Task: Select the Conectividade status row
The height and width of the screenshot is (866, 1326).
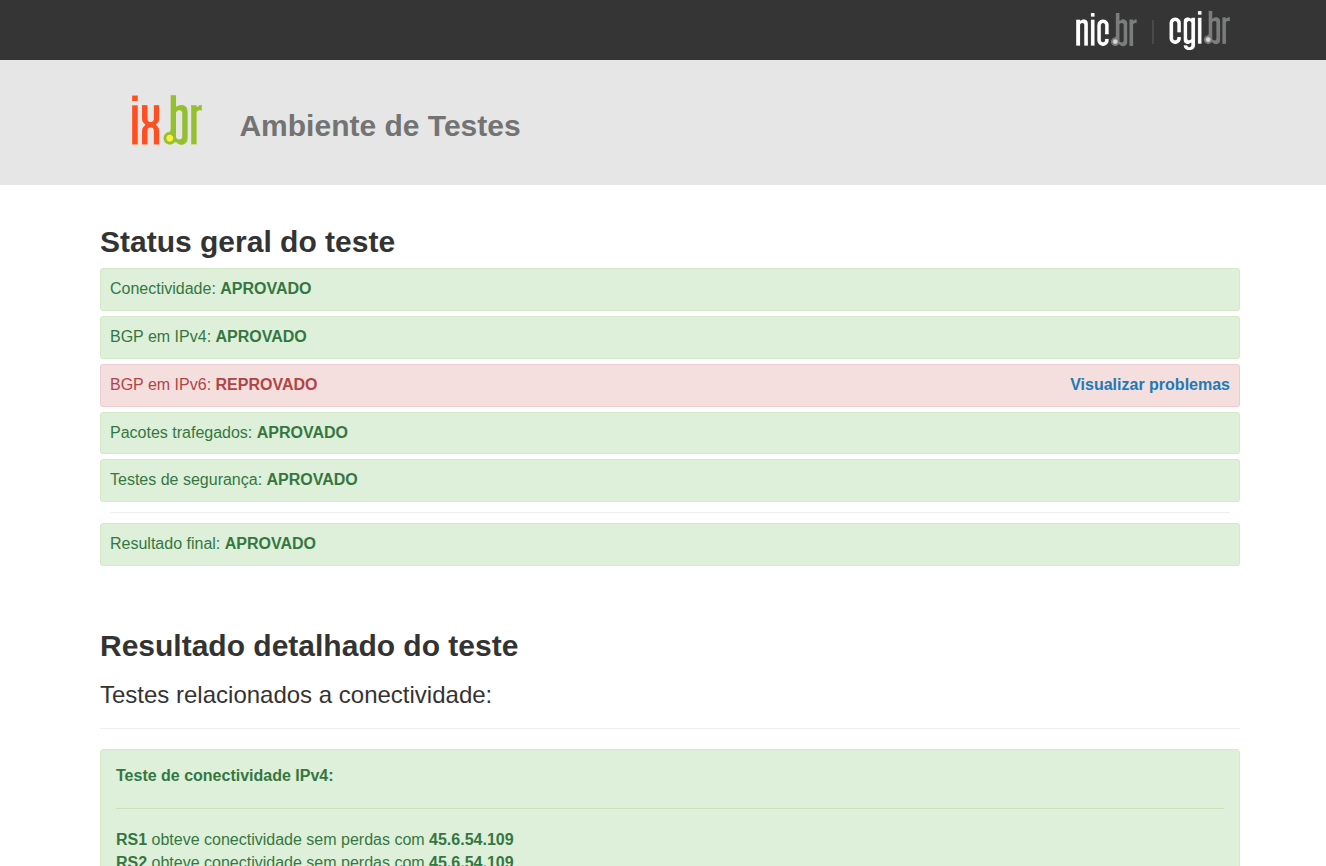Action: (669, 289)
